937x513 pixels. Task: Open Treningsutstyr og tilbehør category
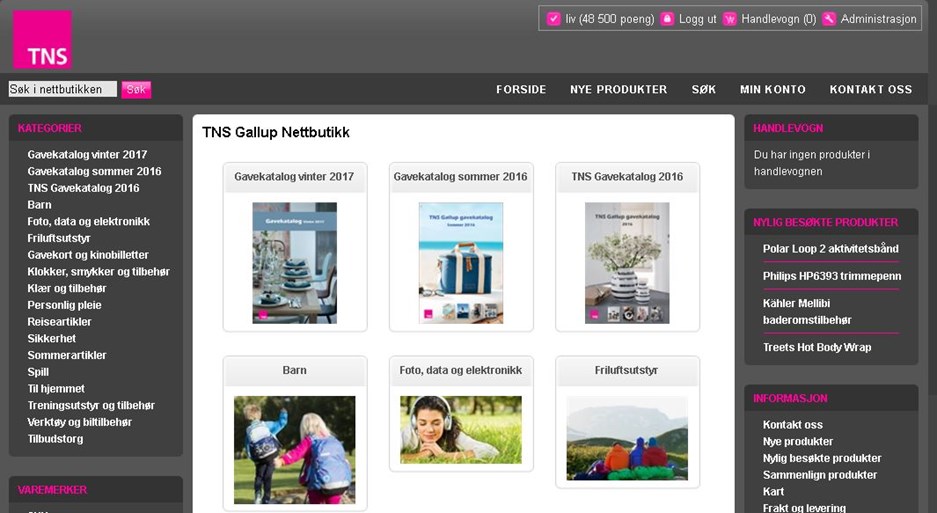pyautogui.click(x=91, y=405)
